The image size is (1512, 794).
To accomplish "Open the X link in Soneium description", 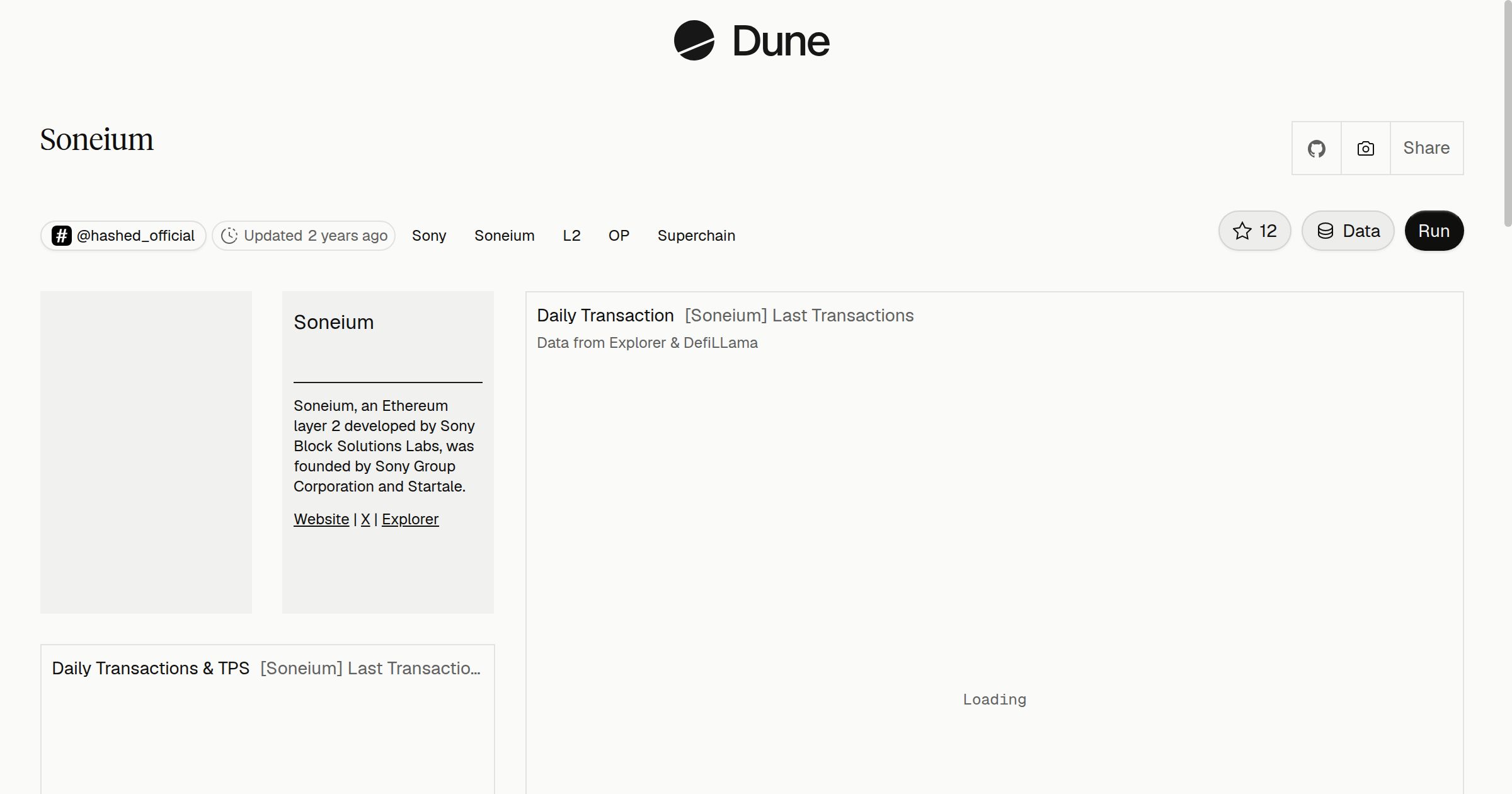I will coord(365,519).
